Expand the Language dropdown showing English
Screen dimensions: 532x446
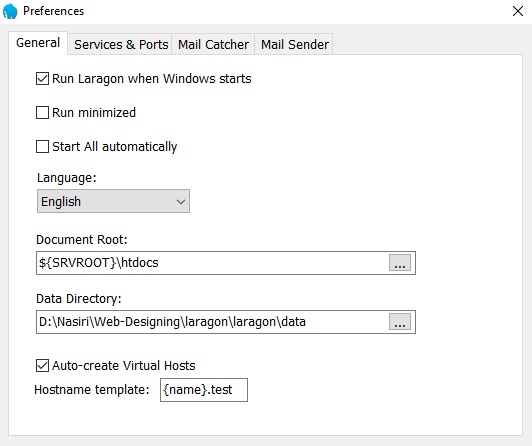113,201
